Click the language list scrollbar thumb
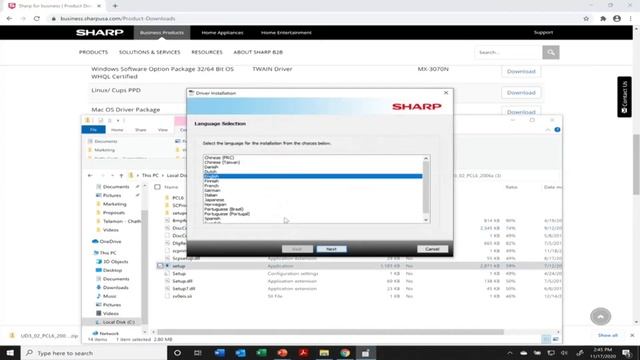 (426, 187)
